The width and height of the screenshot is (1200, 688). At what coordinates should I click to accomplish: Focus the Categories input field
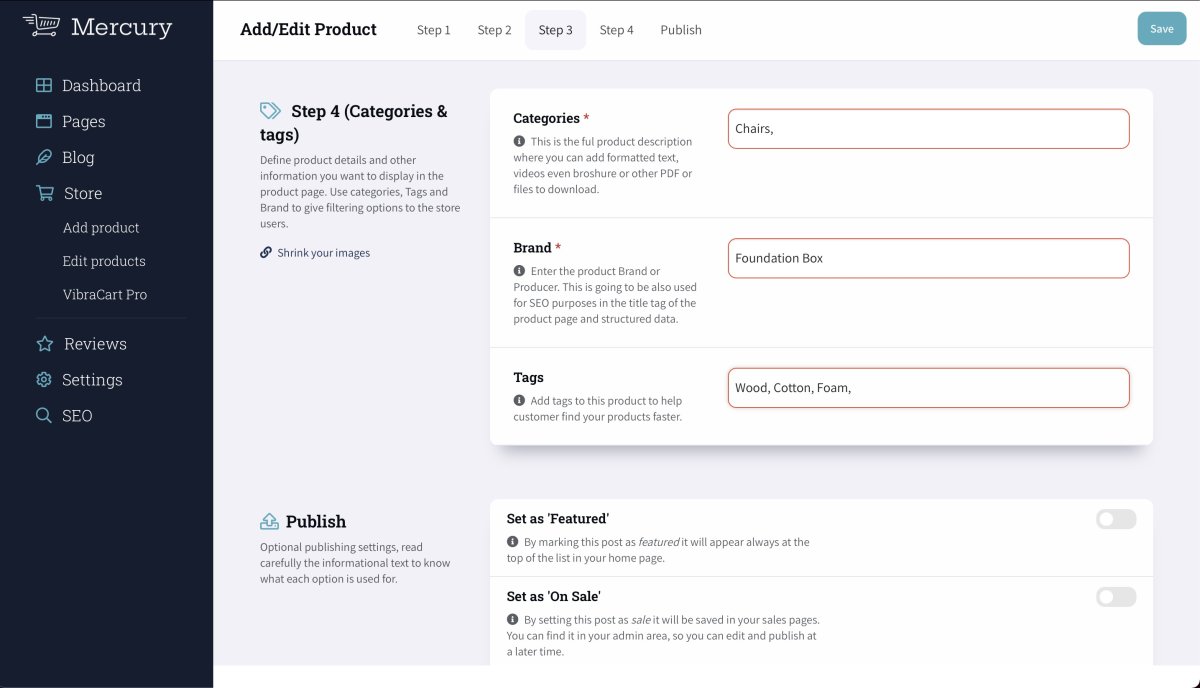coord(928,129)
